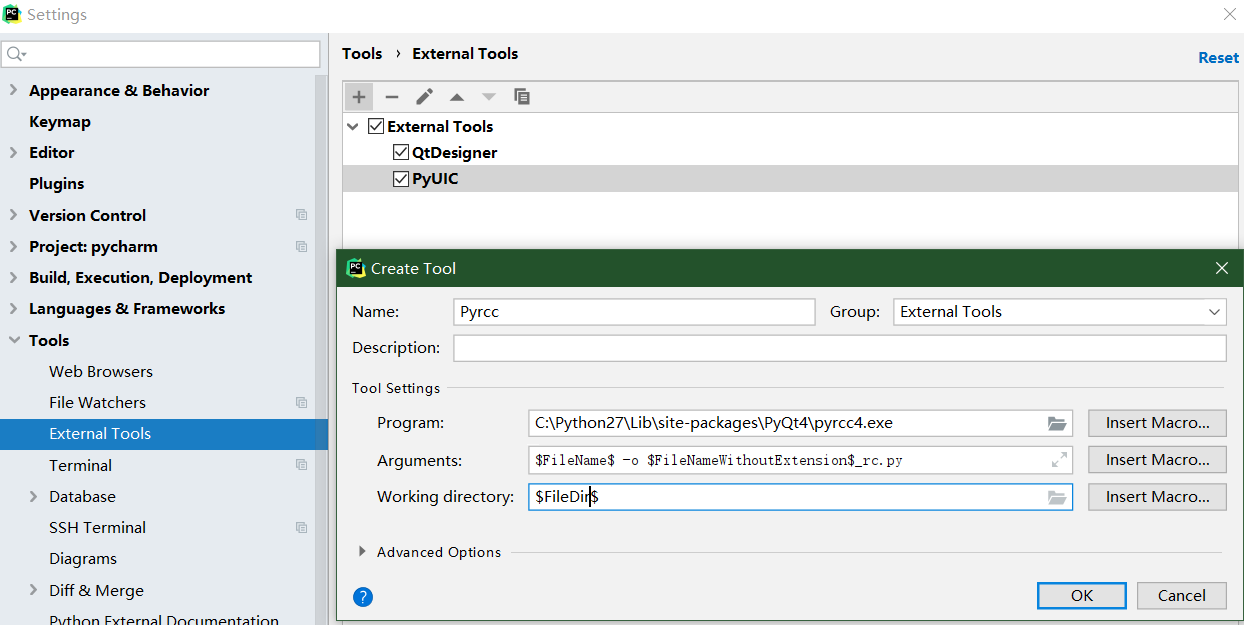
Task: Expand the Database subsection
Action: (34, 496)
